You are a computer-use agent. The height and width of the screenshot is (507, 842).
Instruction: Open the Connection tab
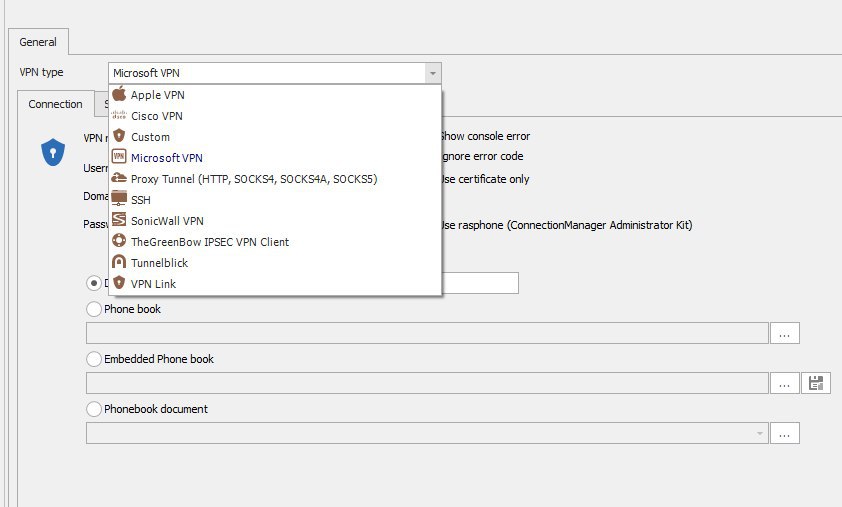(x=55, y=104)
